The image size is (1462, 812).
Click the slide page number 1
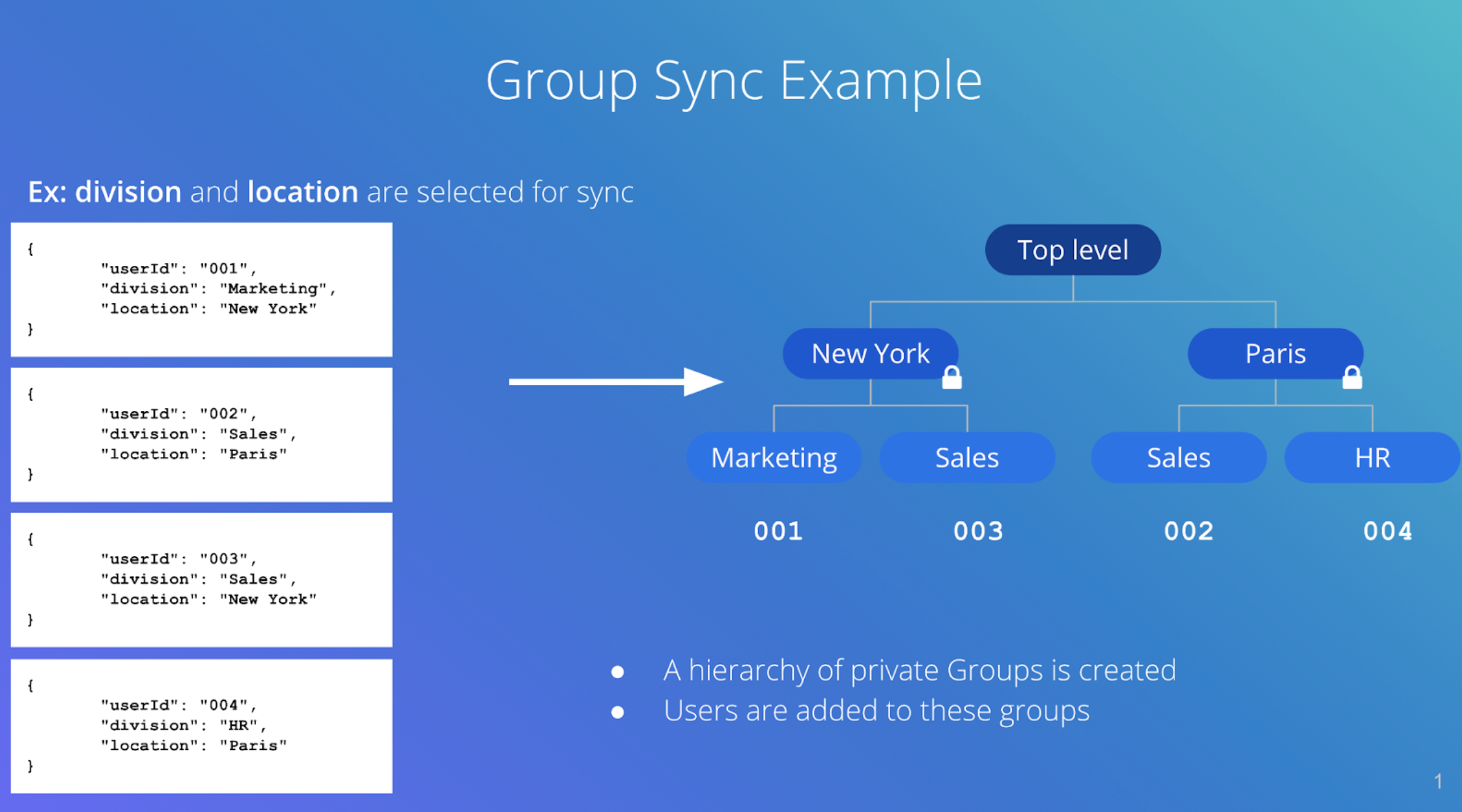pyautogui.click(x=1437, y=781)
